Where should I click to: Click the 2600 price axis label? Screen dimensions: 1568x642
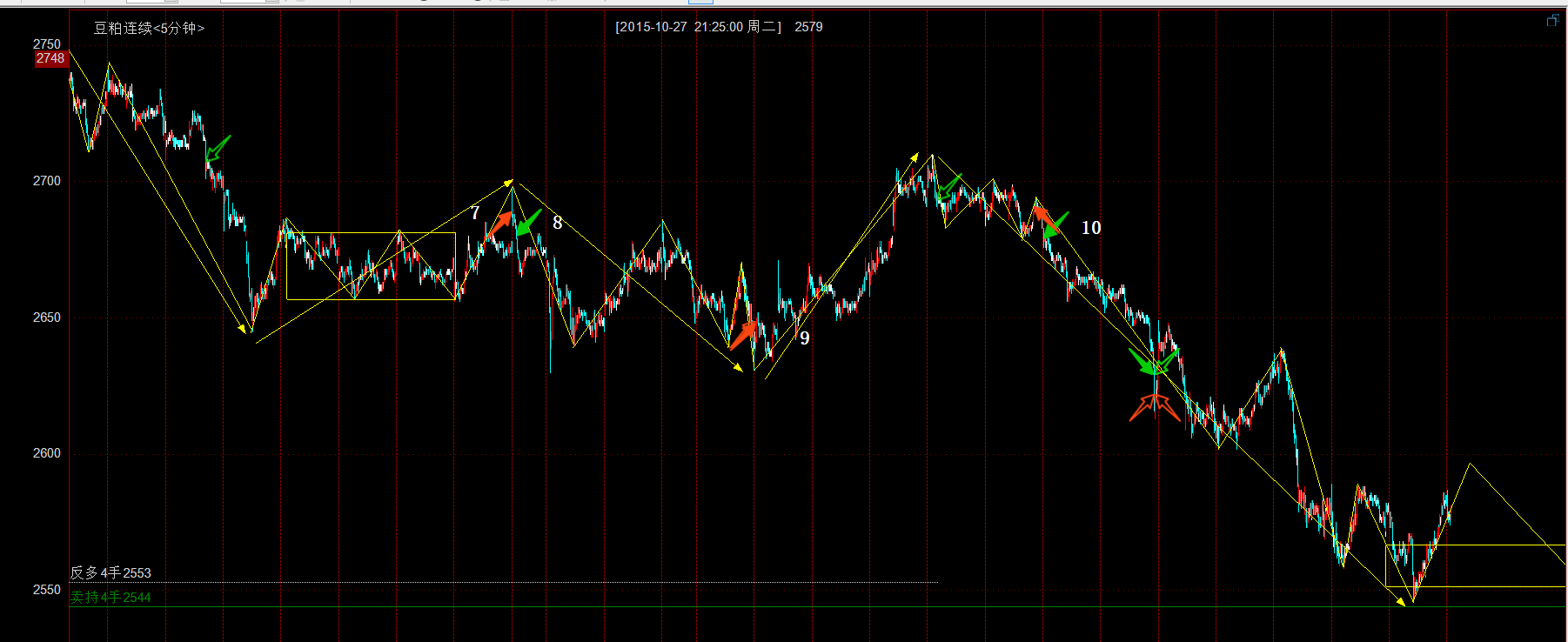(47, 453)
